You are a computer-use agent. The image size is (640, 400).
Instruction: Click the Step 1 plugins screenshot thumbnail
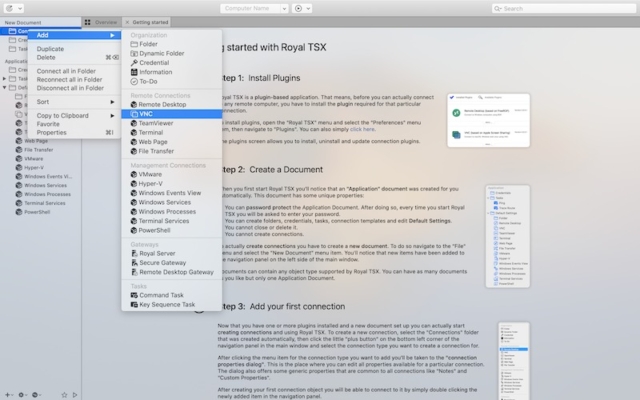(489, 120)
